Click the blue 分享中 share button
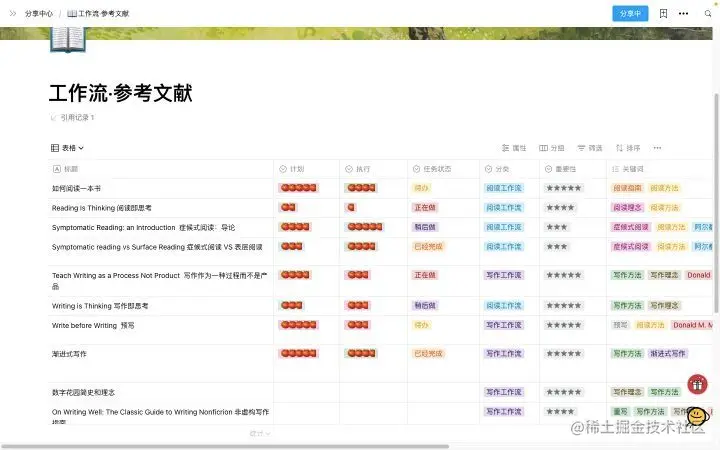Screen dimensions: 720x450 [x=630, y=13]
